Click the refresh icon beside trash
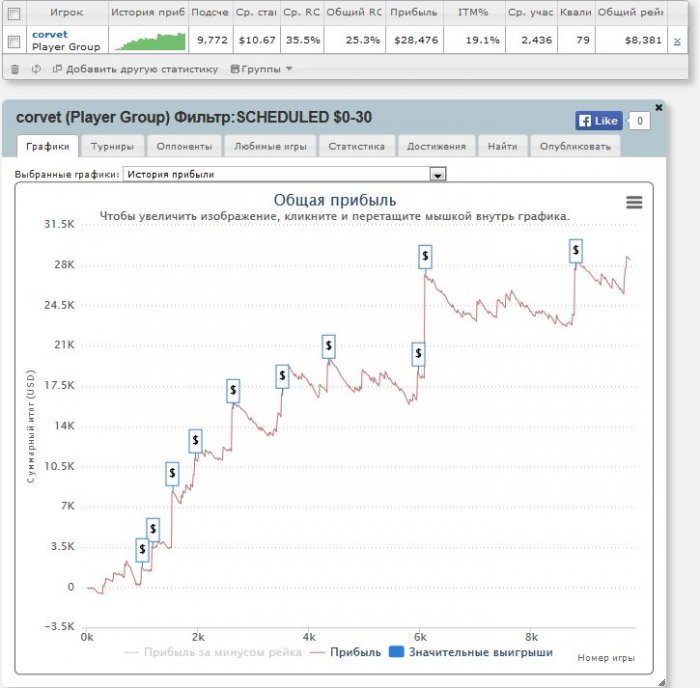700x688 pixels. (x=36, y=69)
